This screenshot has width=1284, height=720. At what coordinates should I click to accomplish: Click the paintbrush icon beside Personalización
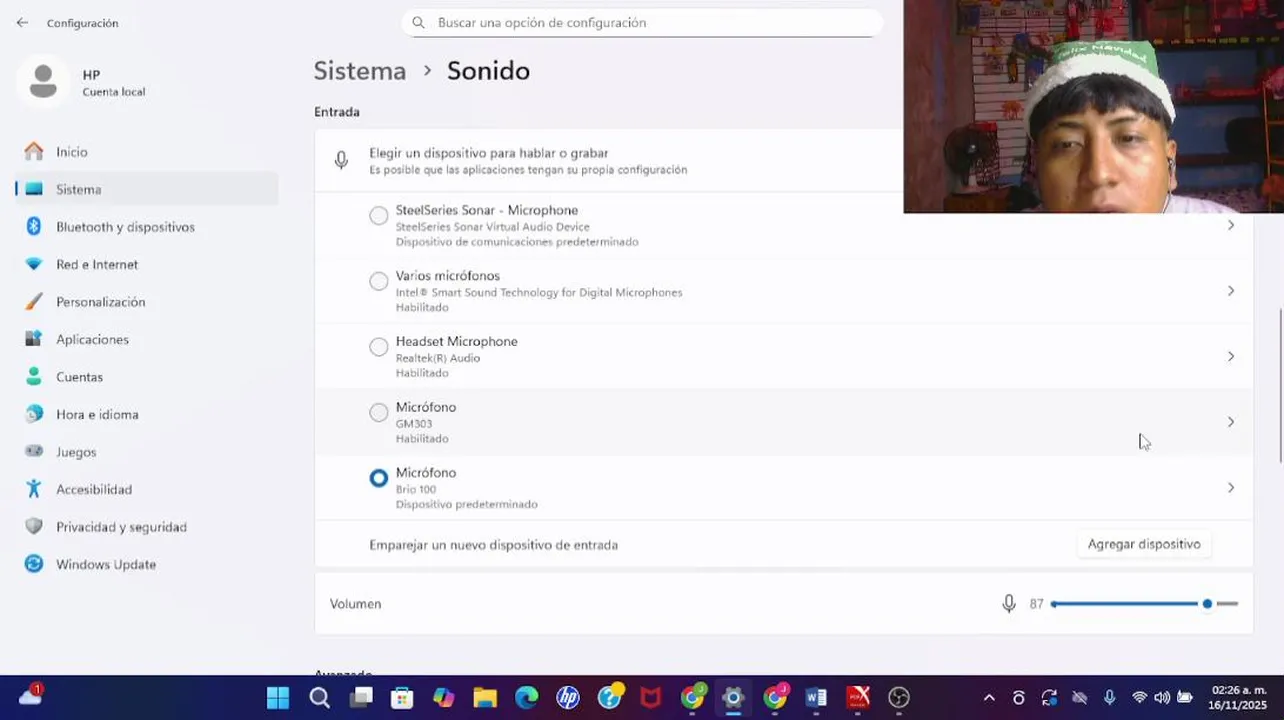tap(34, 301)
